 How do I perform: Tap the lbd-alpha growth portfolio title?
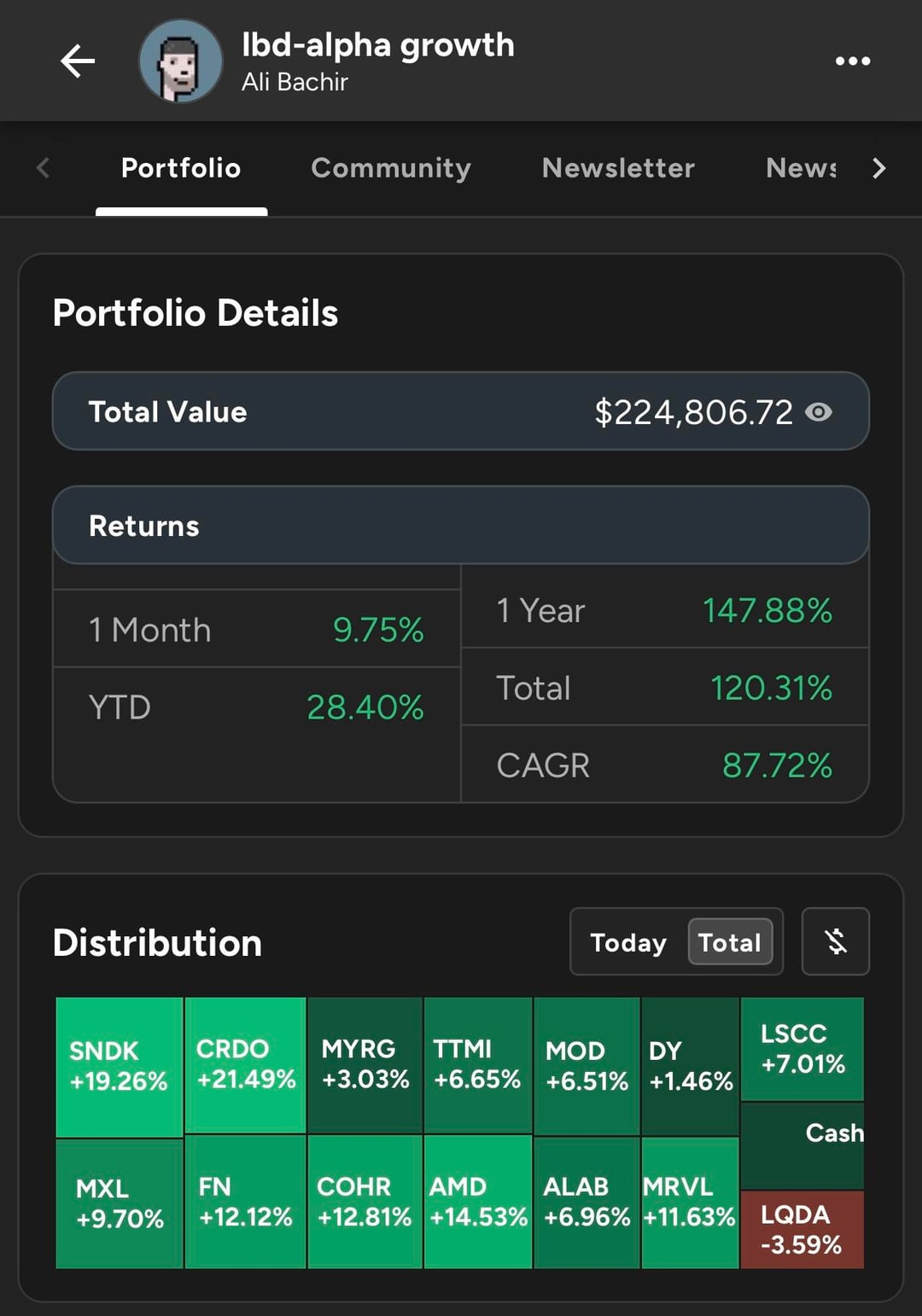378,45
